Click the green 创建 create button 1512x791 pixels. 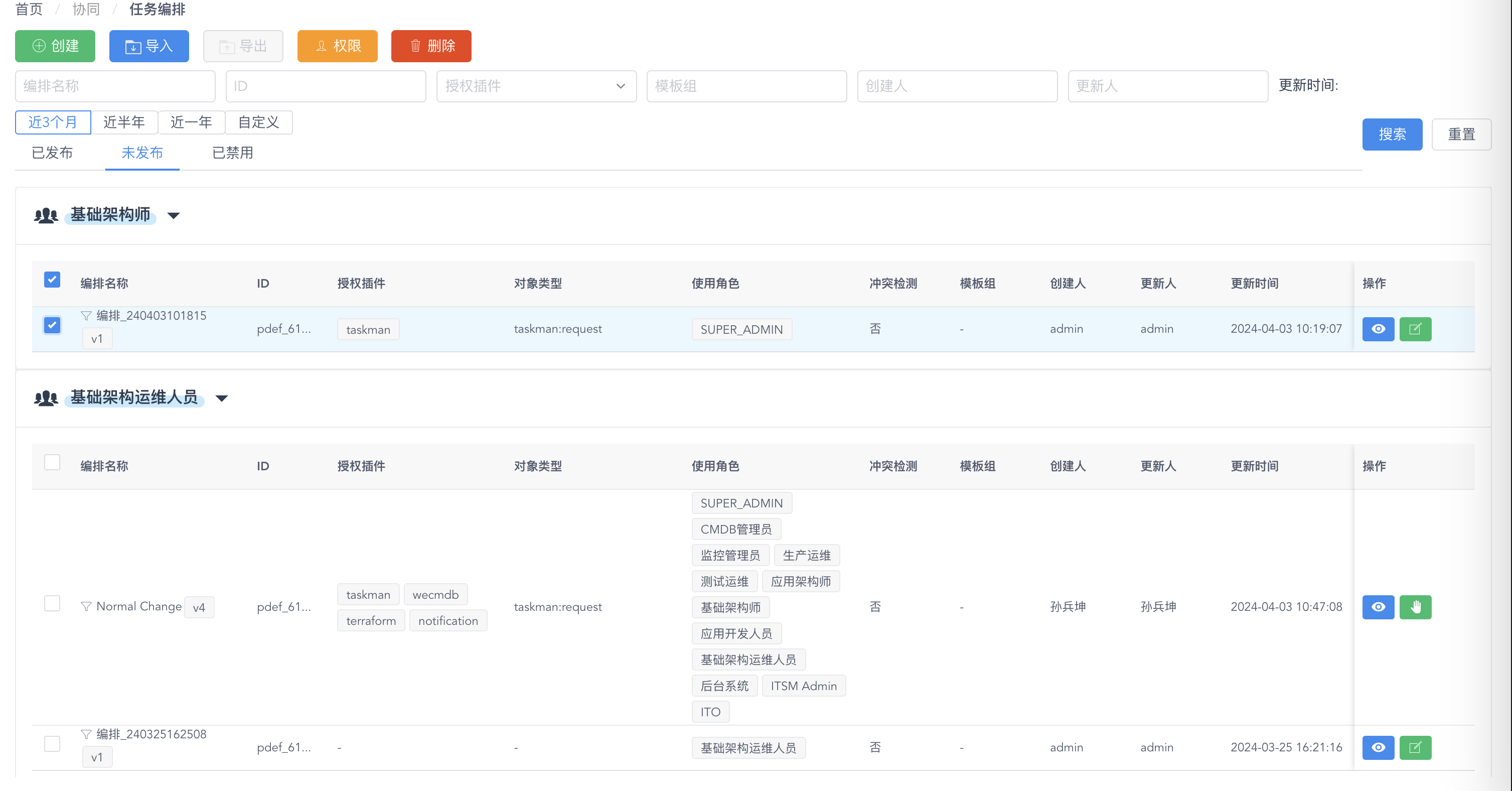pos(55,46)
